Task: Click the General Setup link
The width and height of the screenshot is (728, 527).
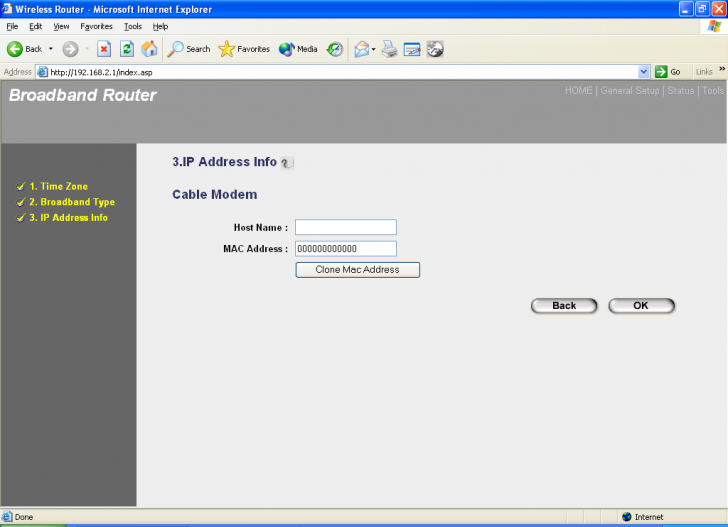Action: click(x=630, y=91)
